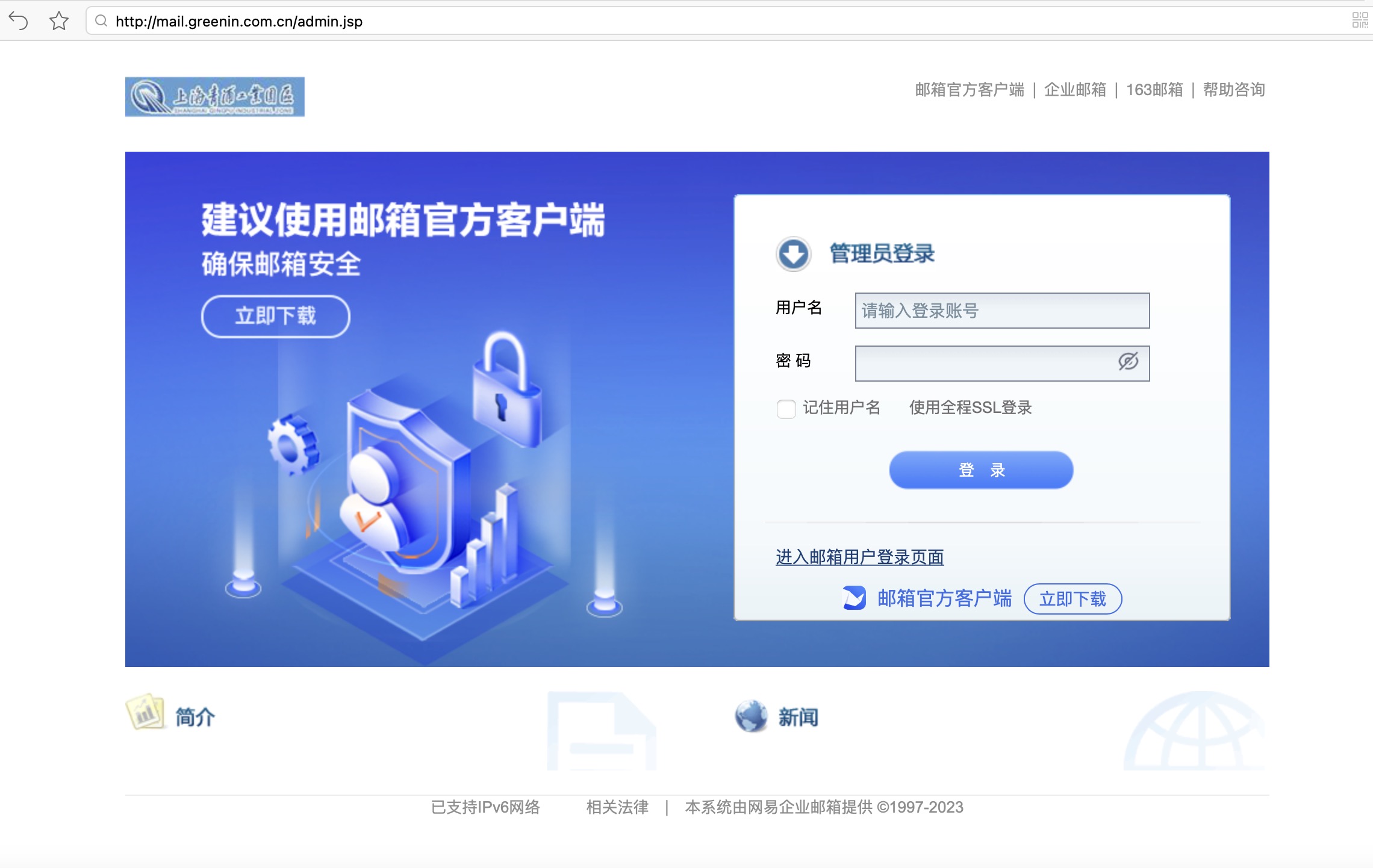The width and height of the screenshot is (1373, 868).
Task: Click the blue 登录 button
Action: [x=981, y=470]
